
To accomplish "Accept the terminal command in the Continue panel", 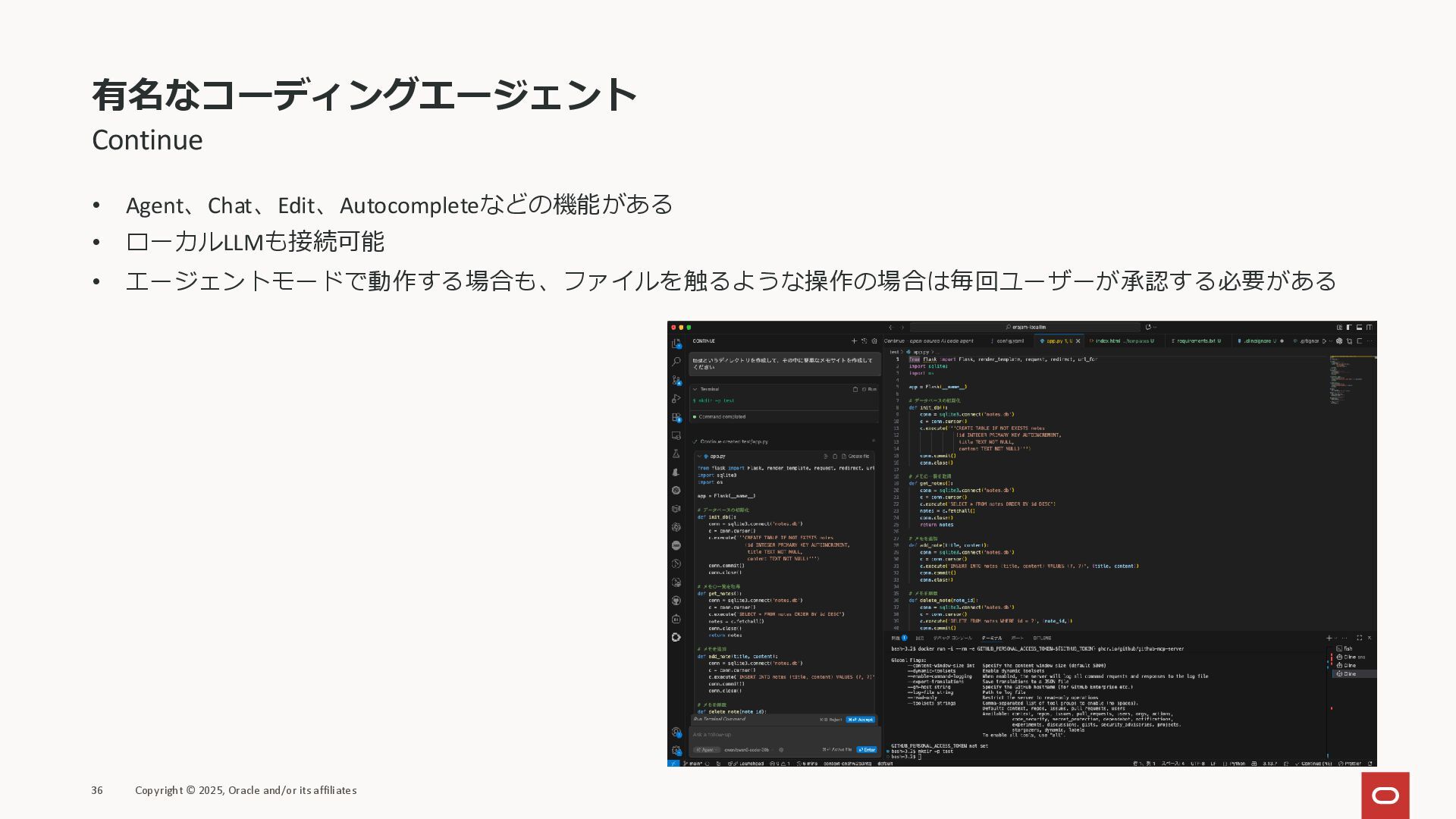I will click(861, 720).
